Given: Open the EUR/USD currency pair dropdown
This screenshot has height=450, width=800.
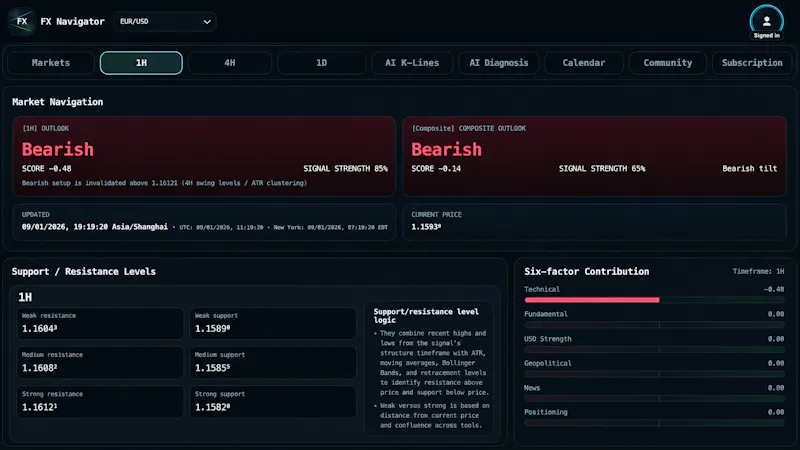Looking at the screenshot, I should click(x=165, y=21).
